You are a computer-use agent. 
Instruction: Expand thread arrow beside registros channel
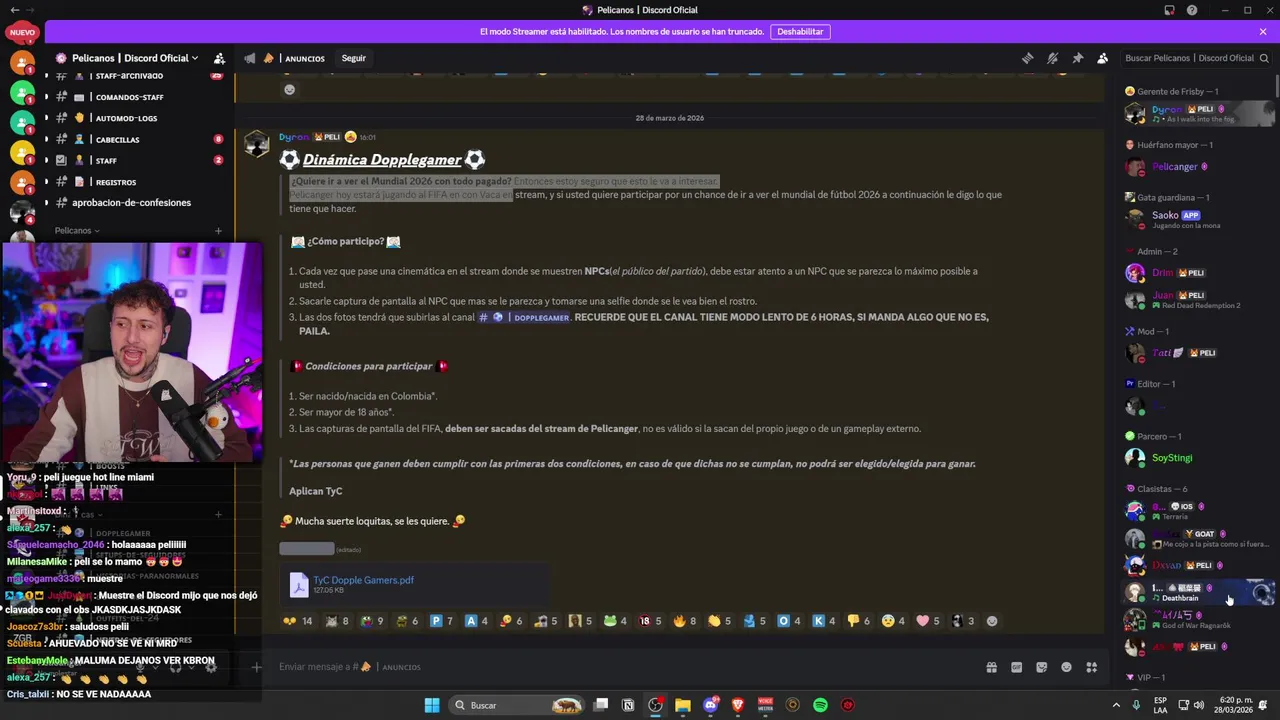[46, 182]
